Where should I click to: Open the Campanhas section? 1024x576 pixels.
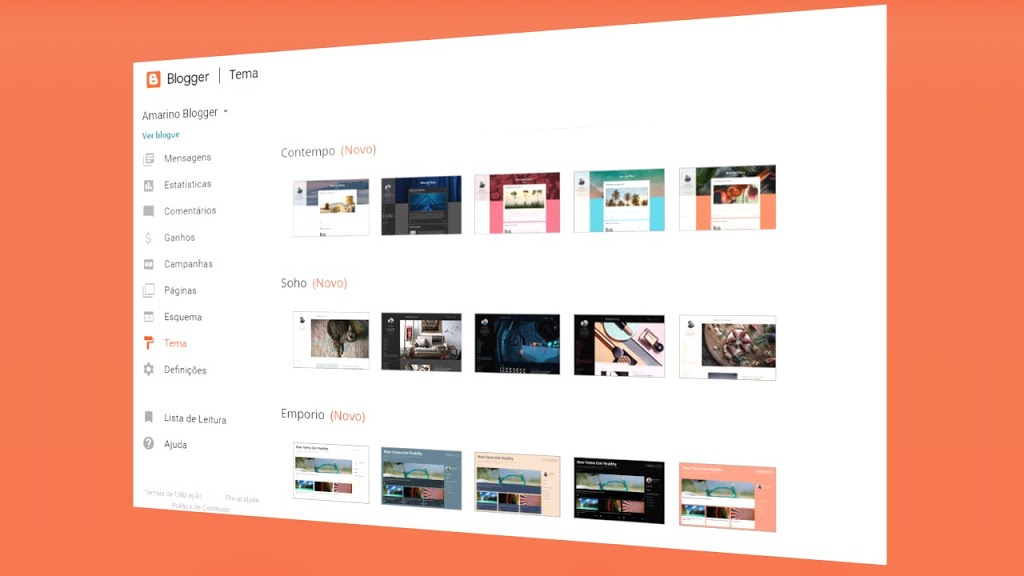188,264
